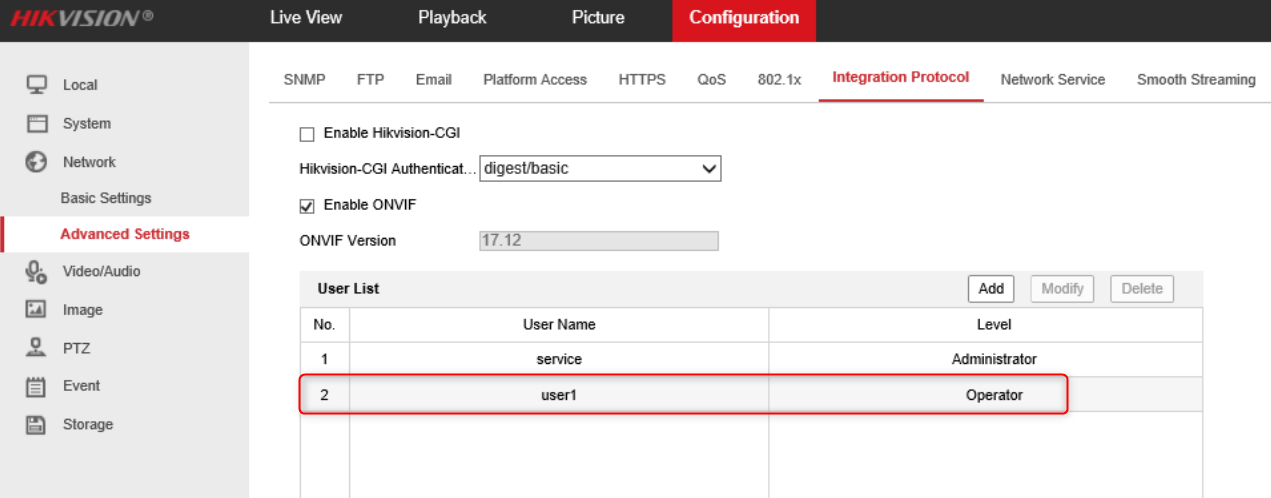Click the Modify button in User List

click(1062, 289)
